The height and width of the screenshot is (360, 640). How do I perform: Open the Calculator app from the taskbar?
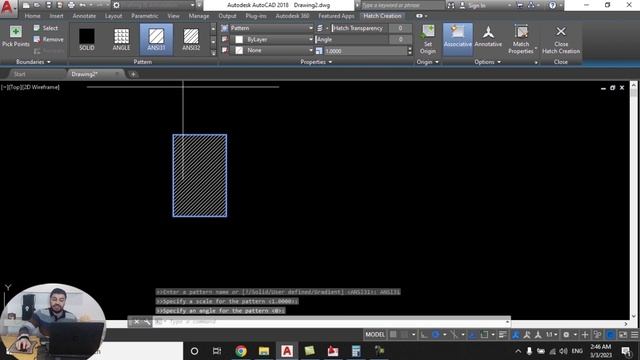pos(356,351)
